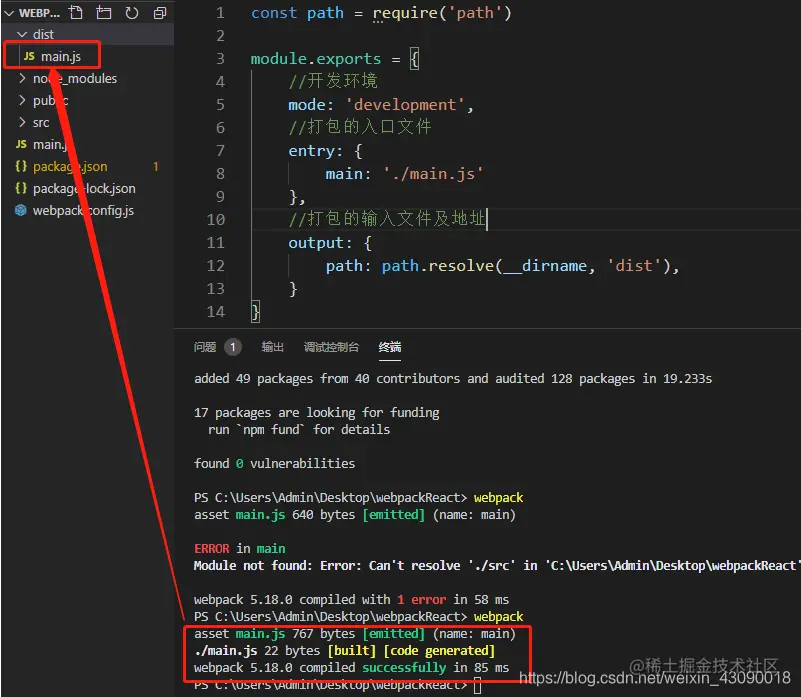The height and width of the screenshot is (697, 801).
Task: Click path.resolve on line 12
Action: pyautogui.click(x=438, y=266)
